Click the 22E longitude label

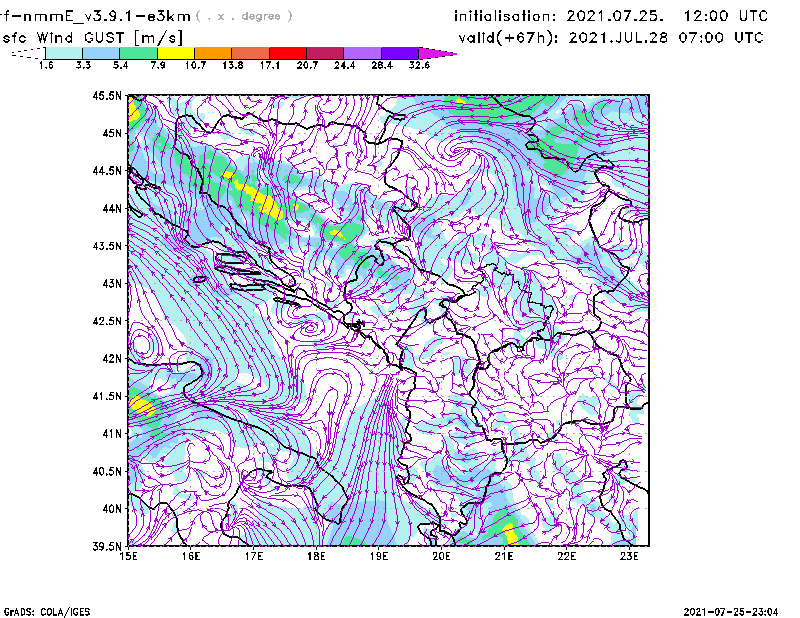point(567,556)
